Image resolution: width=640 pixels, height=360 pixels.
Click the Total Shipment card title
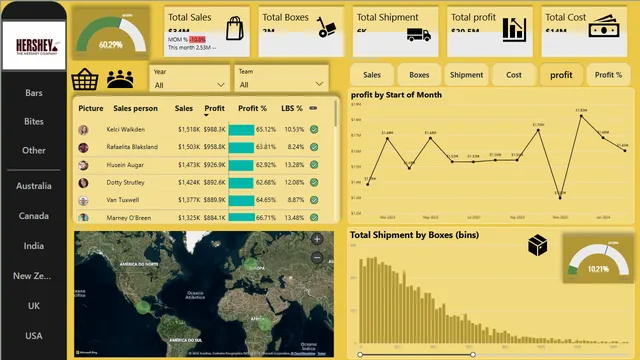click(x=387, y=17)
